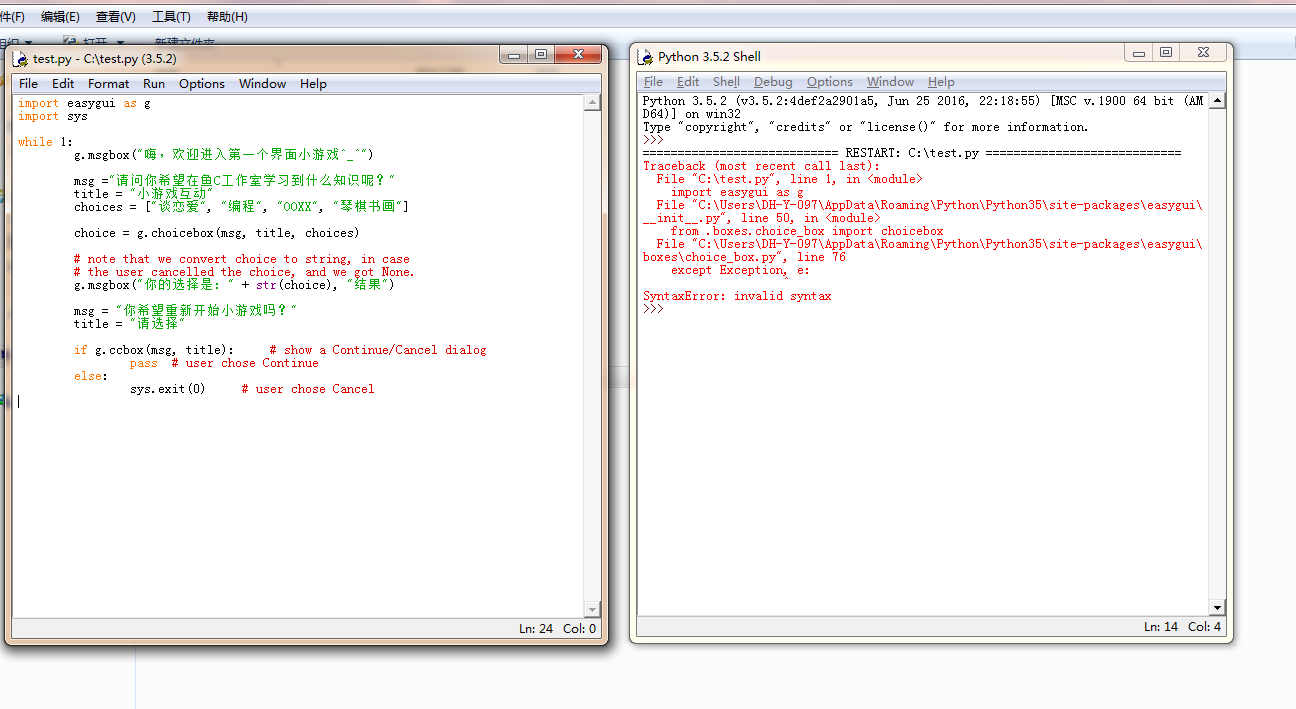Viewport: 1296px width, 709px height.
Task: Click scroll up arrow in Python Shell
Action: coord(1217,101)
